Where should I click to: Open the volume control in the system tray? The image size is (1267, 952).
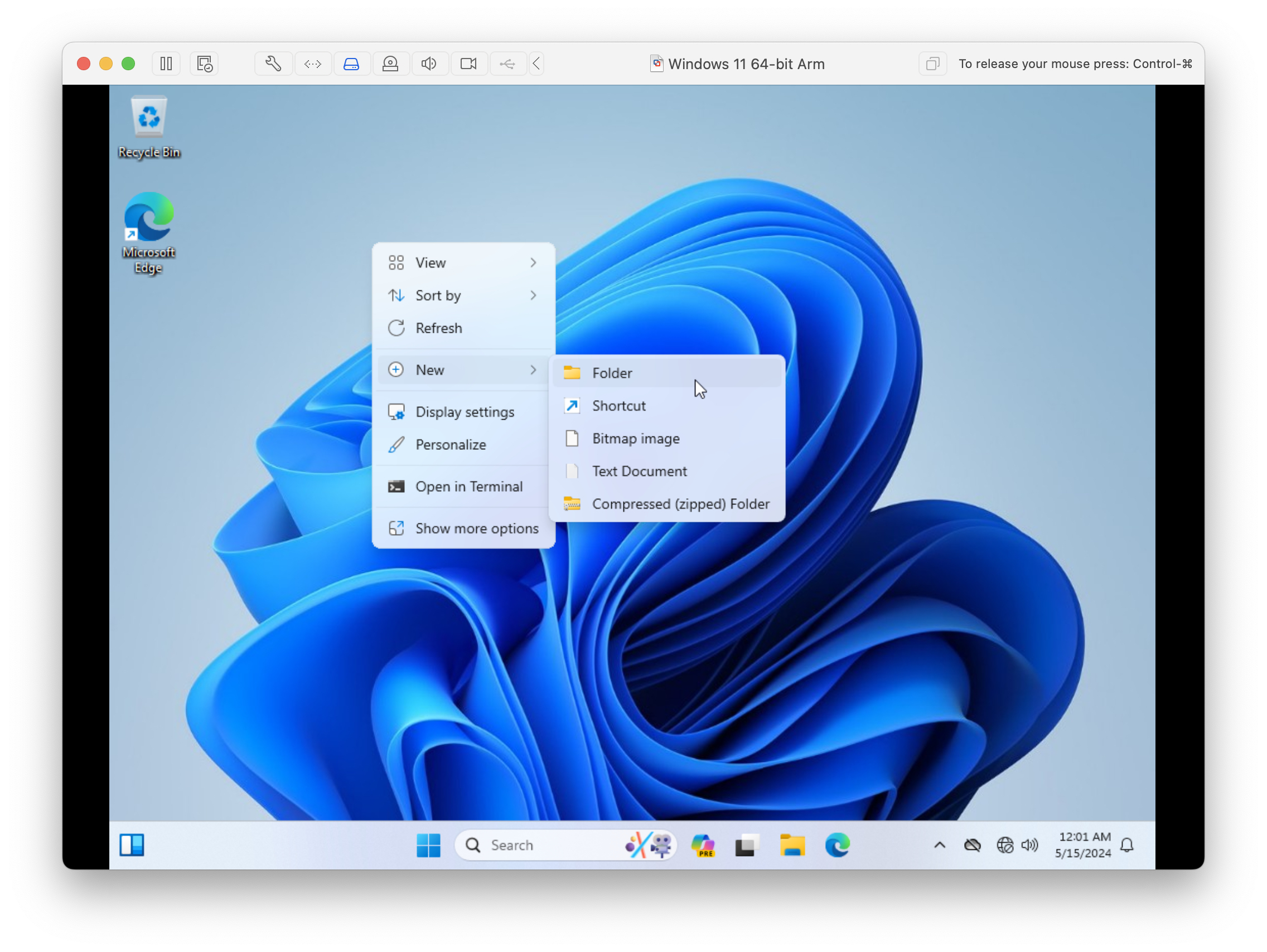point(1029,846)
